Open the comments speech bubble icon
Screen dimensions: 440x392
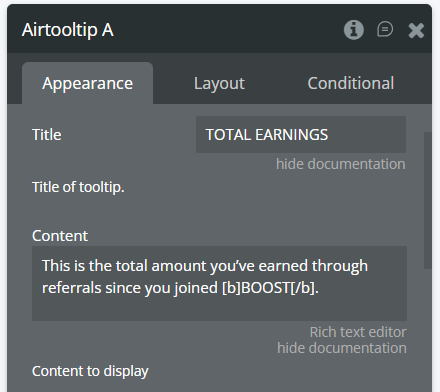385,29
